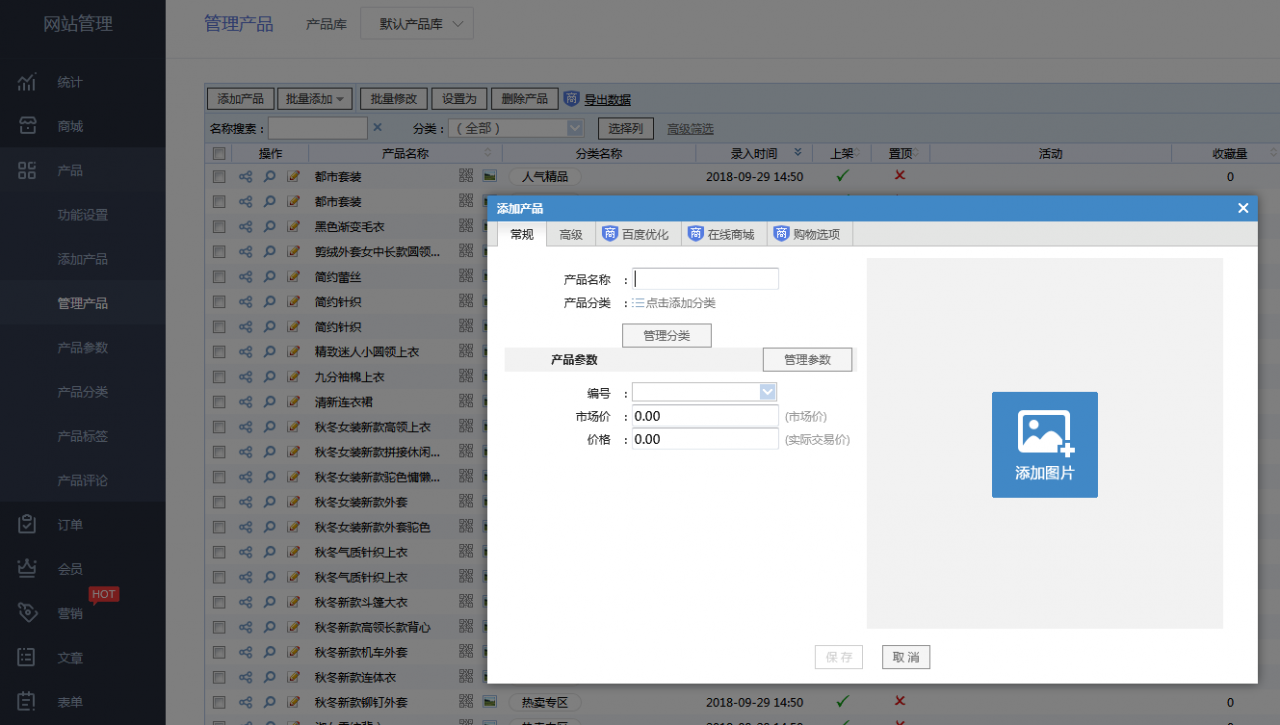Viewport: 1280px width, 725px height.
Task: Click image thumbnail icon for 秋冬新款铆钉外套
Action: pos(489,701)
